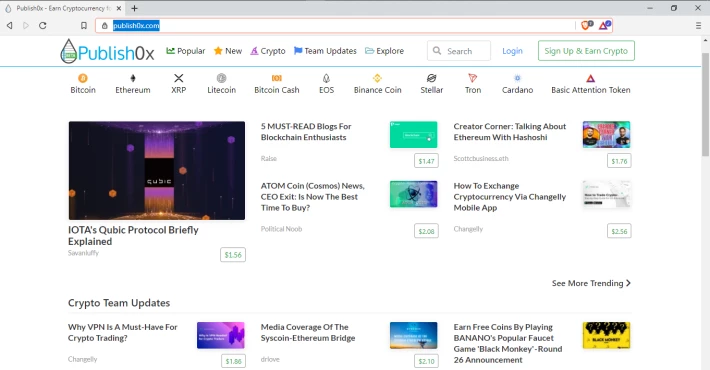
Task: Click the browser Back button
Action: [10, 25]
